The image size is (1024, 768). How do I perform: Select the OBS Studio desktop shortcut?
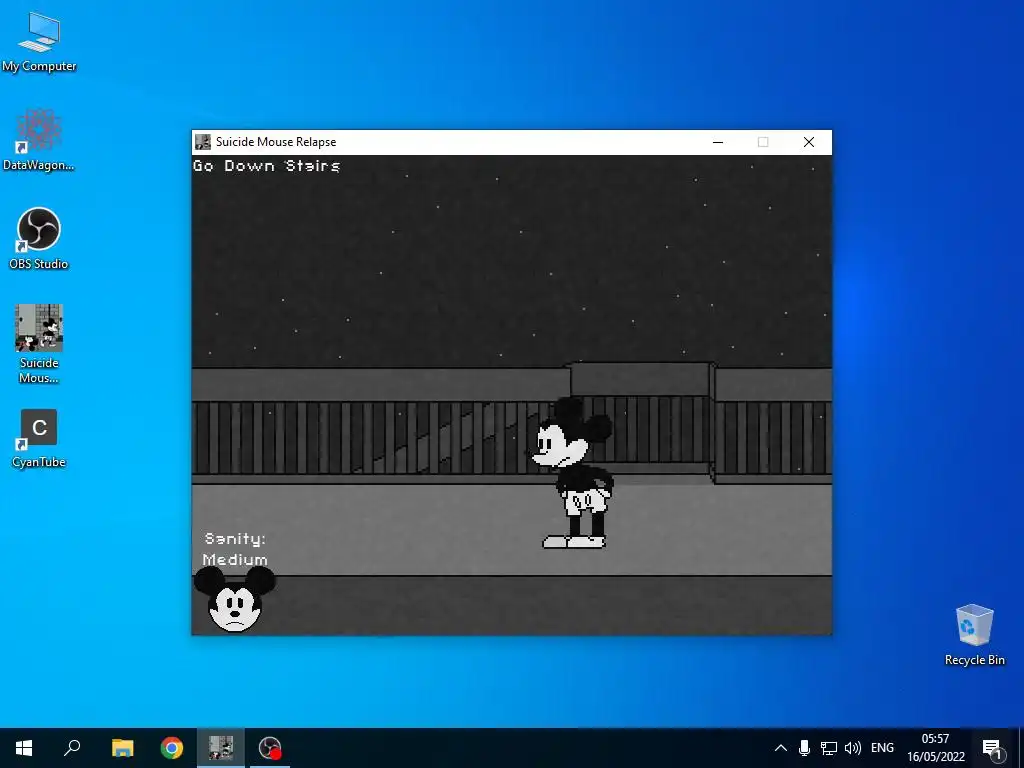39,238
